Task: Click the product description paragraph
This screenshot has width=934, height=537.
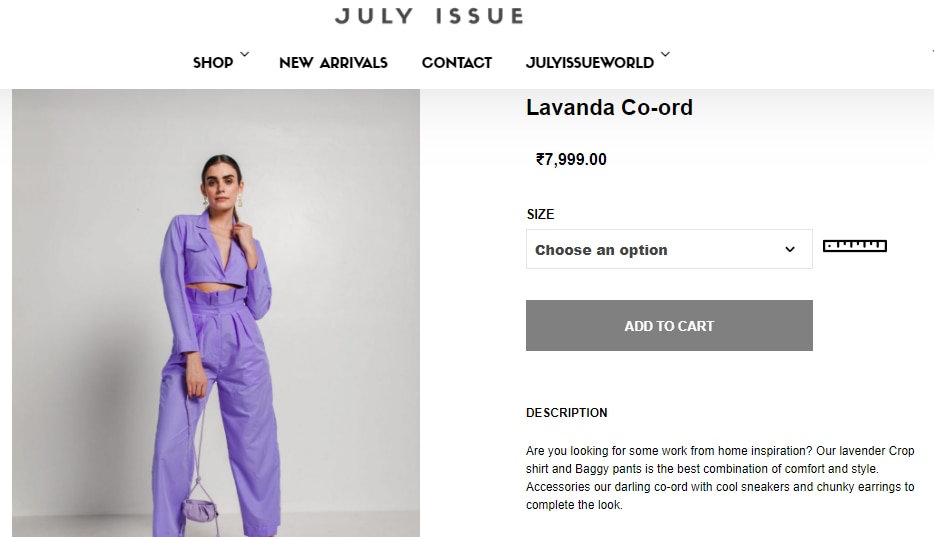Action: 720,477
